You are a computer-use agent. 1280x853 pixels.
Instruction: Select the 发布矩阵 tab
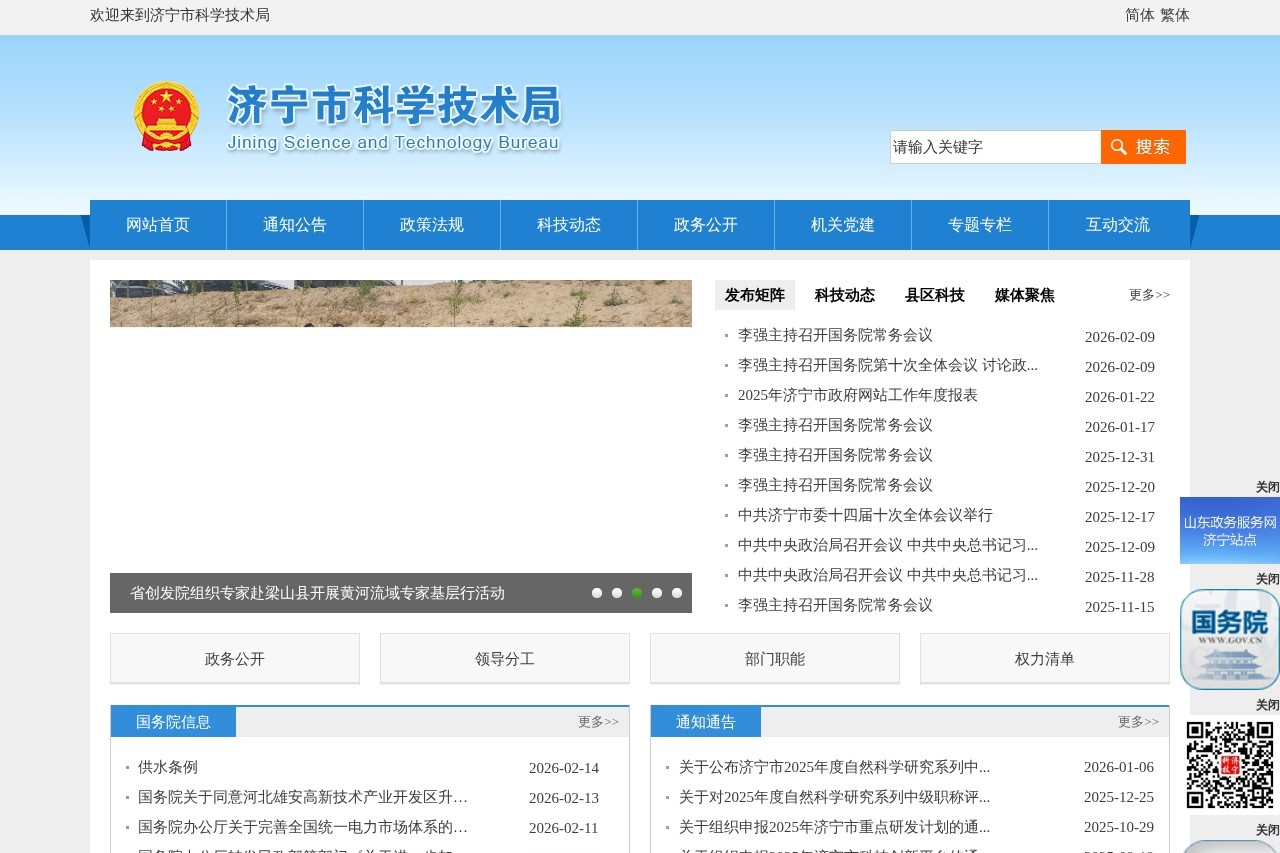tap(755, 295)
